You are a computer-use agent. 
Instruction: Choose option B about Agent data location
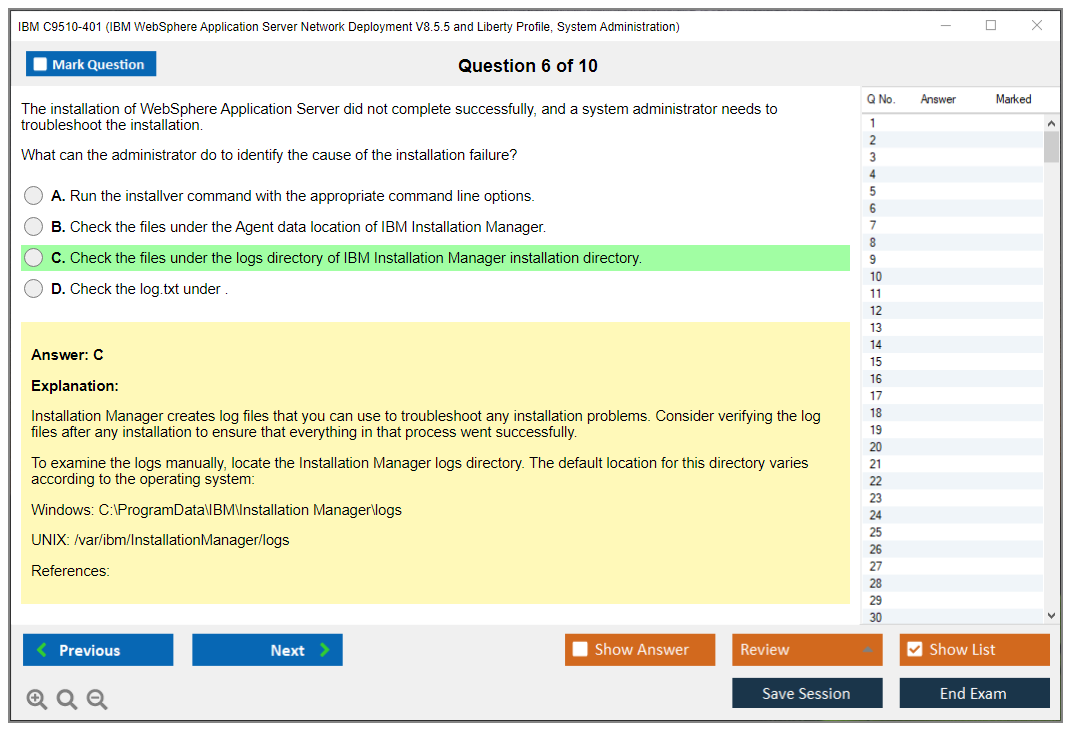click(34, 227)
